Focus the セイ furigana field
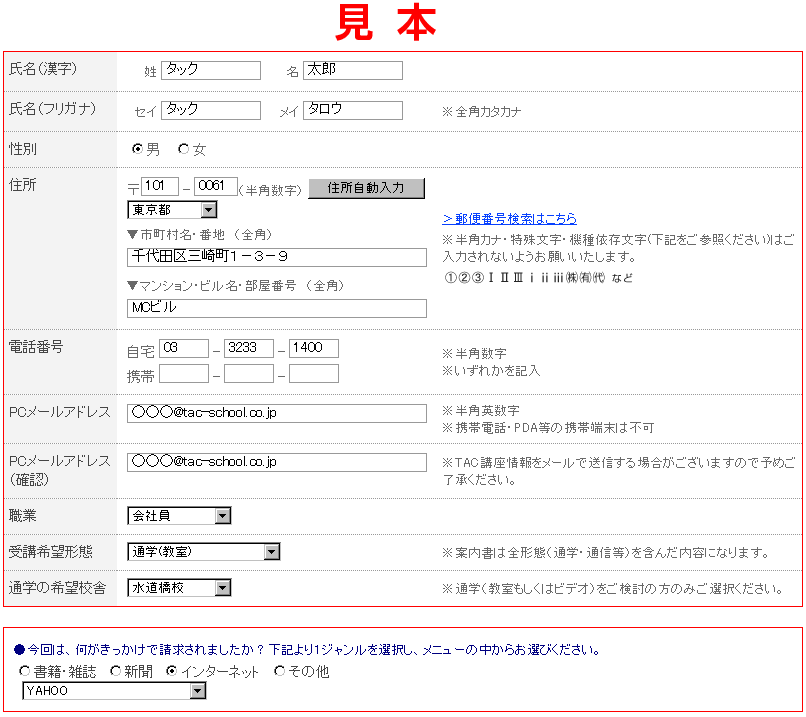Image resolution: width=806 pixels, height=717 pixels. tap(210, 110)
